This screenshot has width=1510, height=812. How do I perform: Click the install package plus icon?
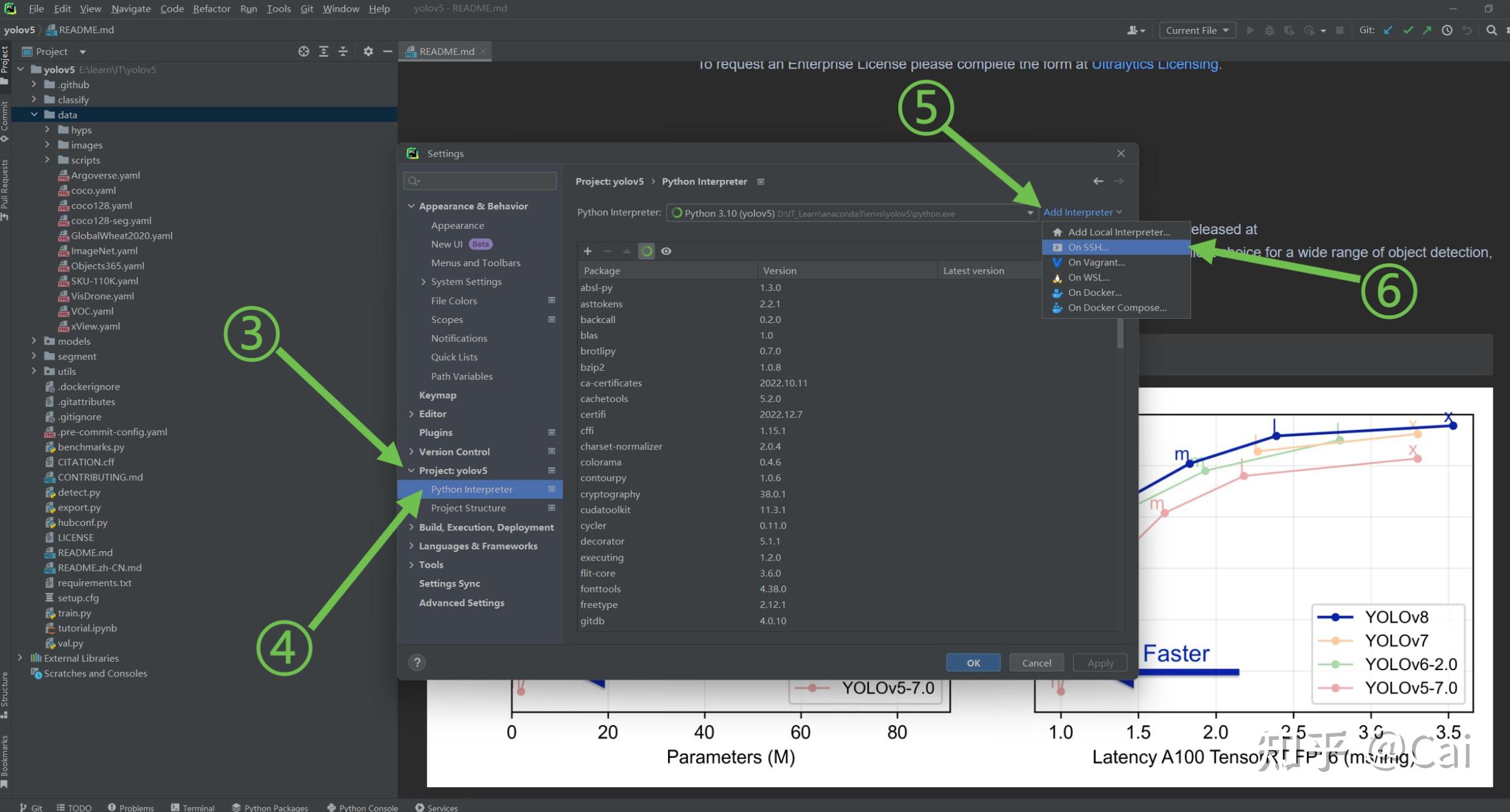pos(588,251)
